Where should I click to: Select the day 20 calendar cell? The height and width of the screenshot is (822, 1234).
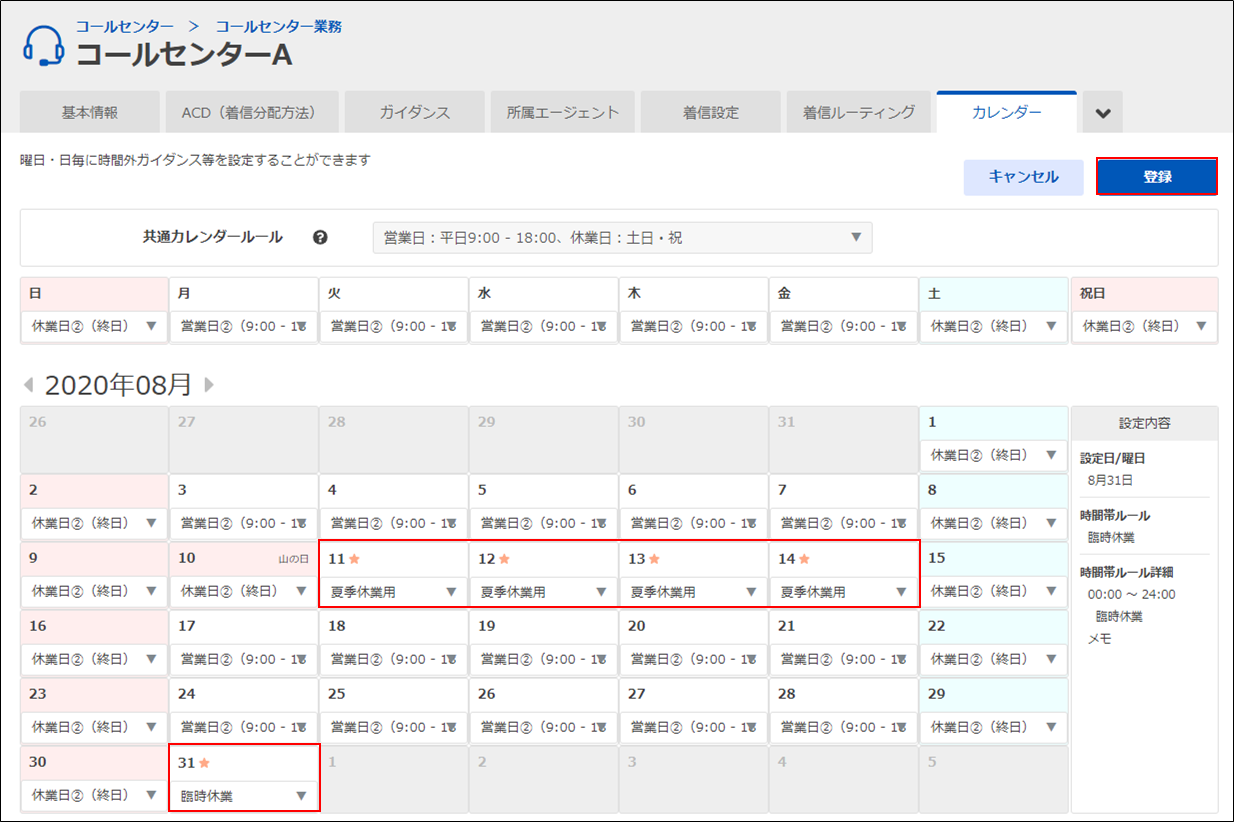pyautogui.click(x=693, y=640)
